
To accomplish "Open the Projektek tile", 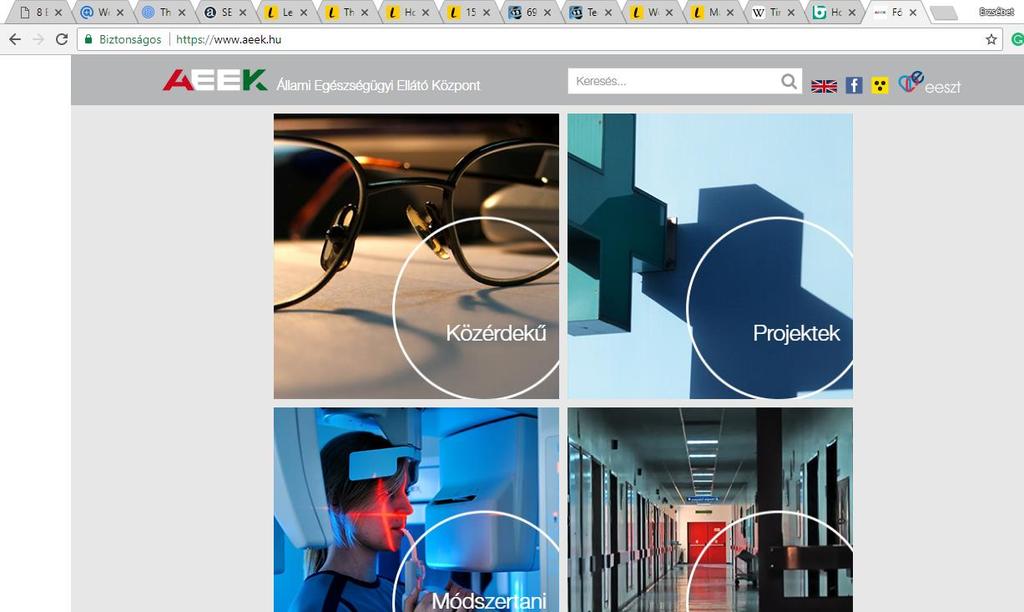I will pos(710,256).
